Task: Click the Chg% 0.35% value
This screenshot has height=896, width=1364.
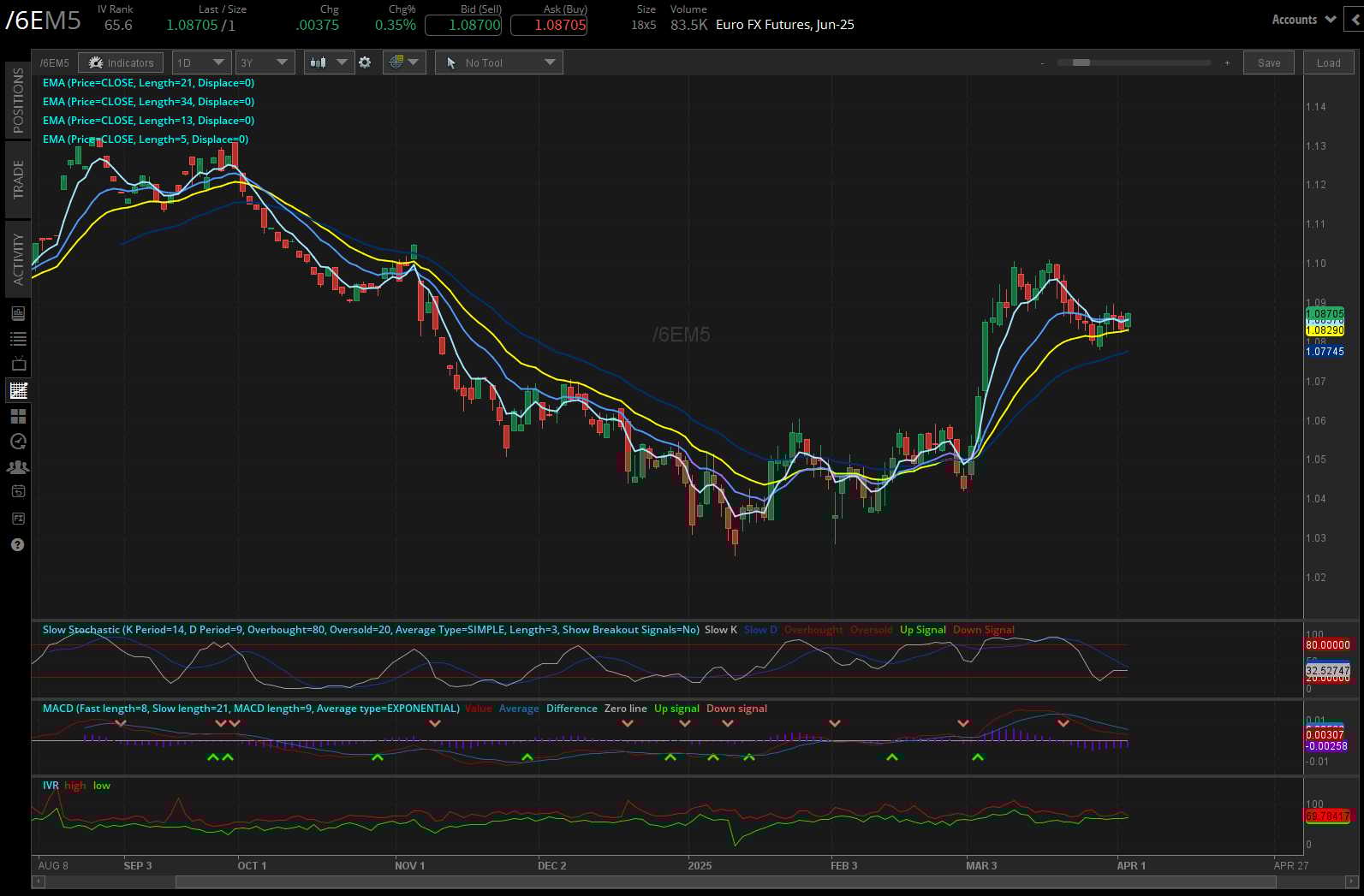Action: point(395,25)
